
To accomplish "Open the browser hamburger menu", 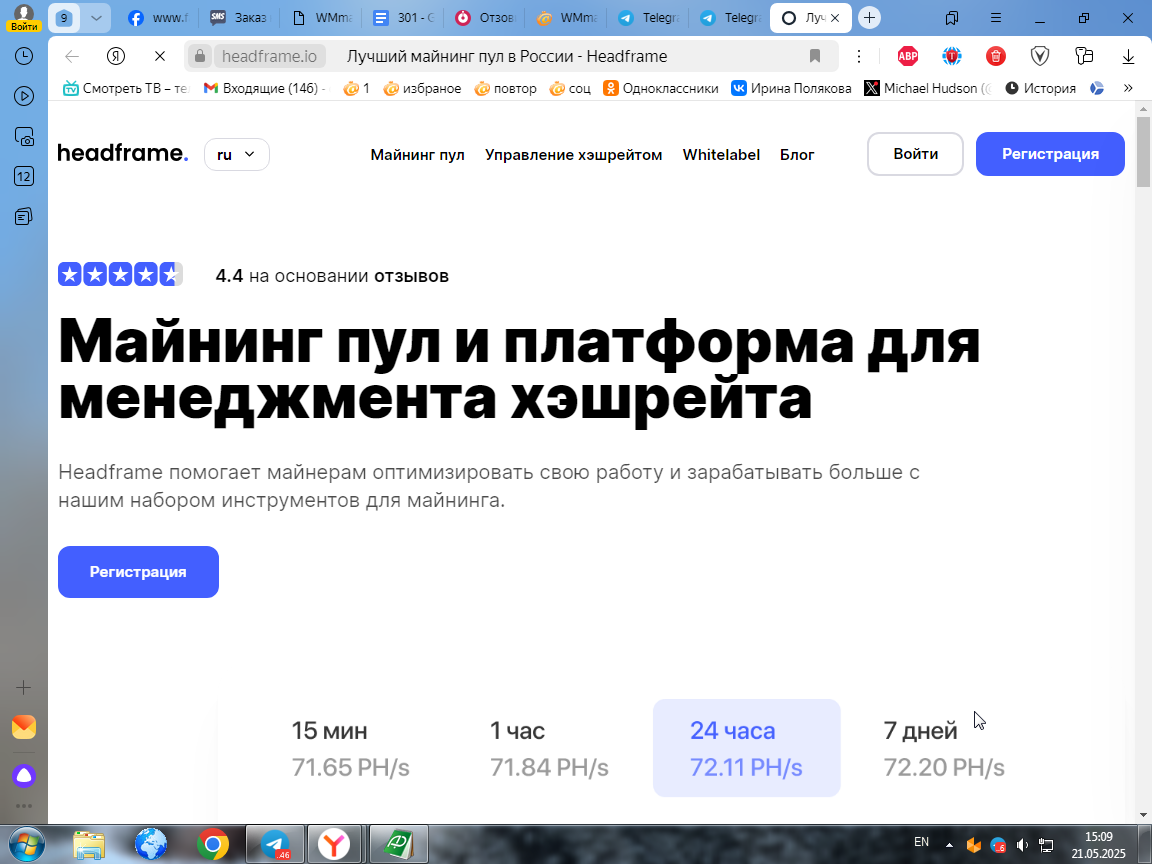I will [996, 18].
